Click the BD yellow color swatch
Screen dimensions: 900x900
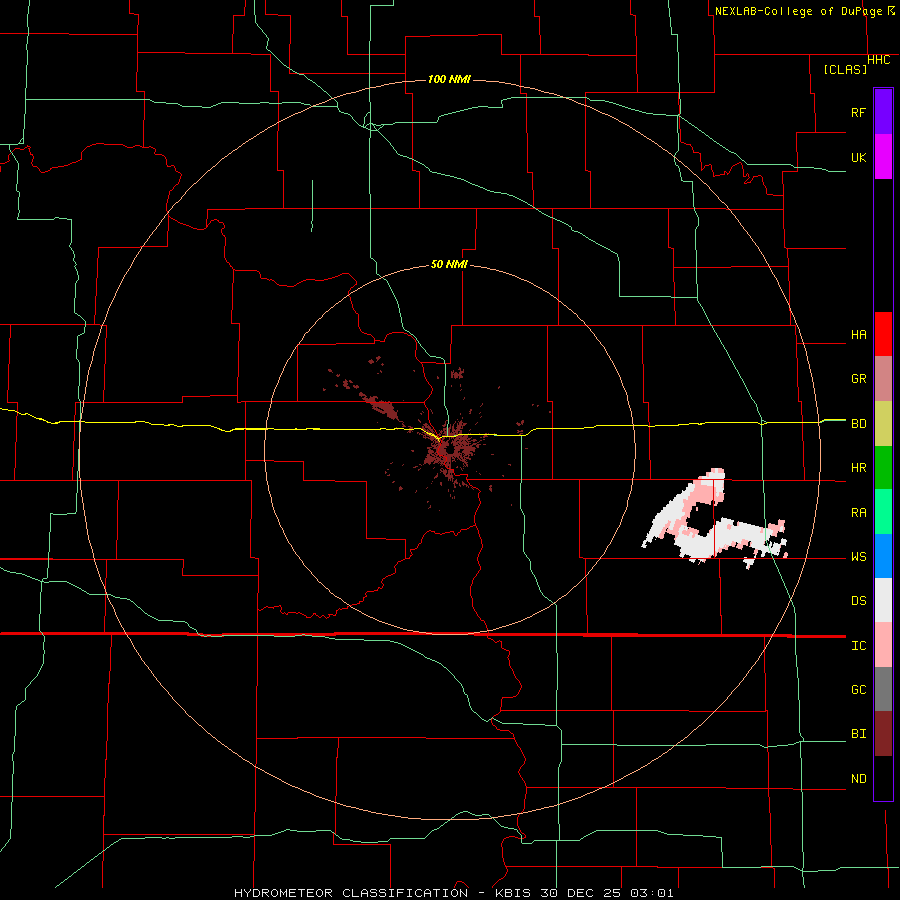[x=883, y=423]
